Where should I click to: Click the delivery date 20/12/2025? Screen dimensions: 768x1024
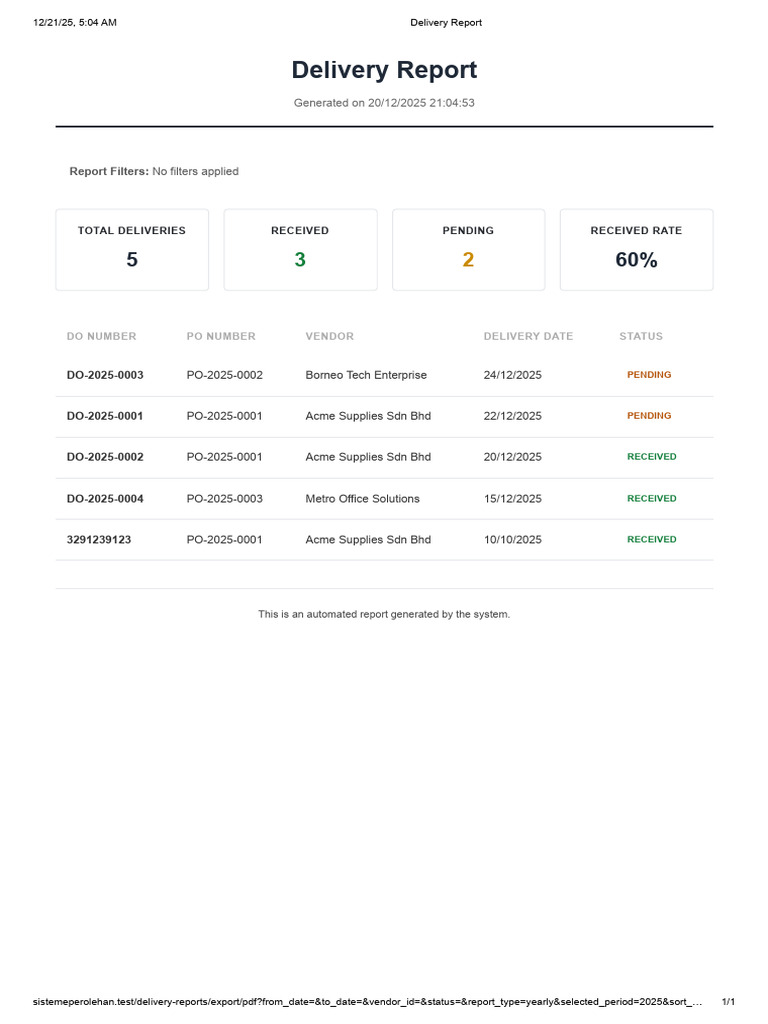pos(513,457)
